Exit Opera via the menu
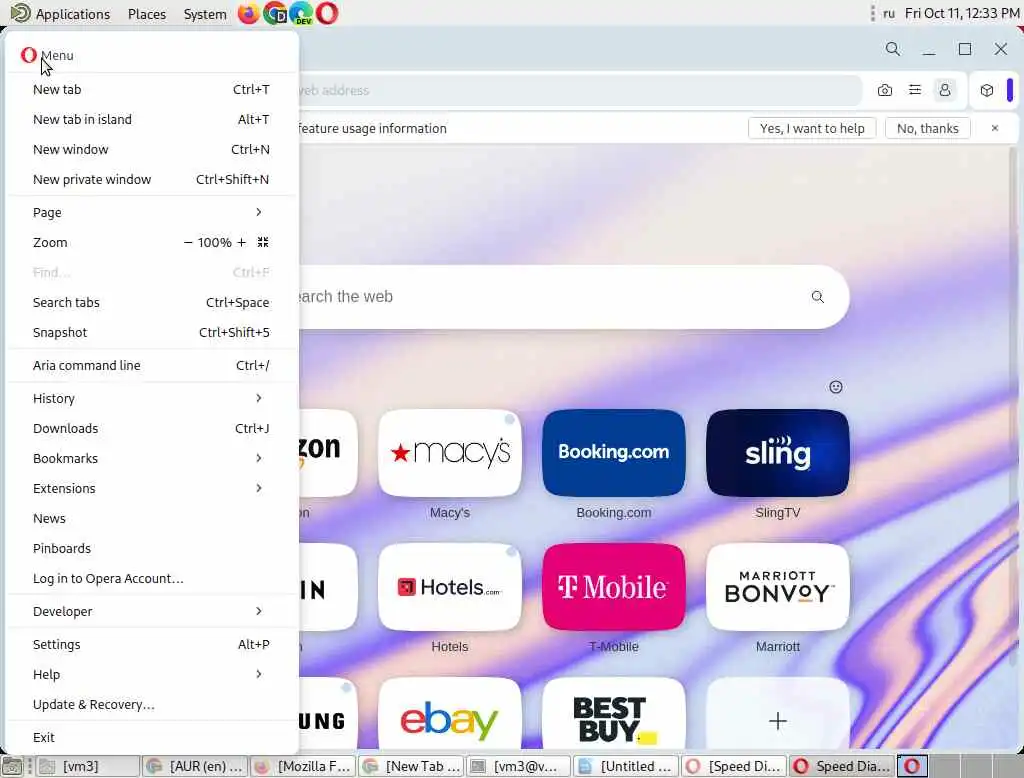The image size is (1024, 778). tap(152, 737)
